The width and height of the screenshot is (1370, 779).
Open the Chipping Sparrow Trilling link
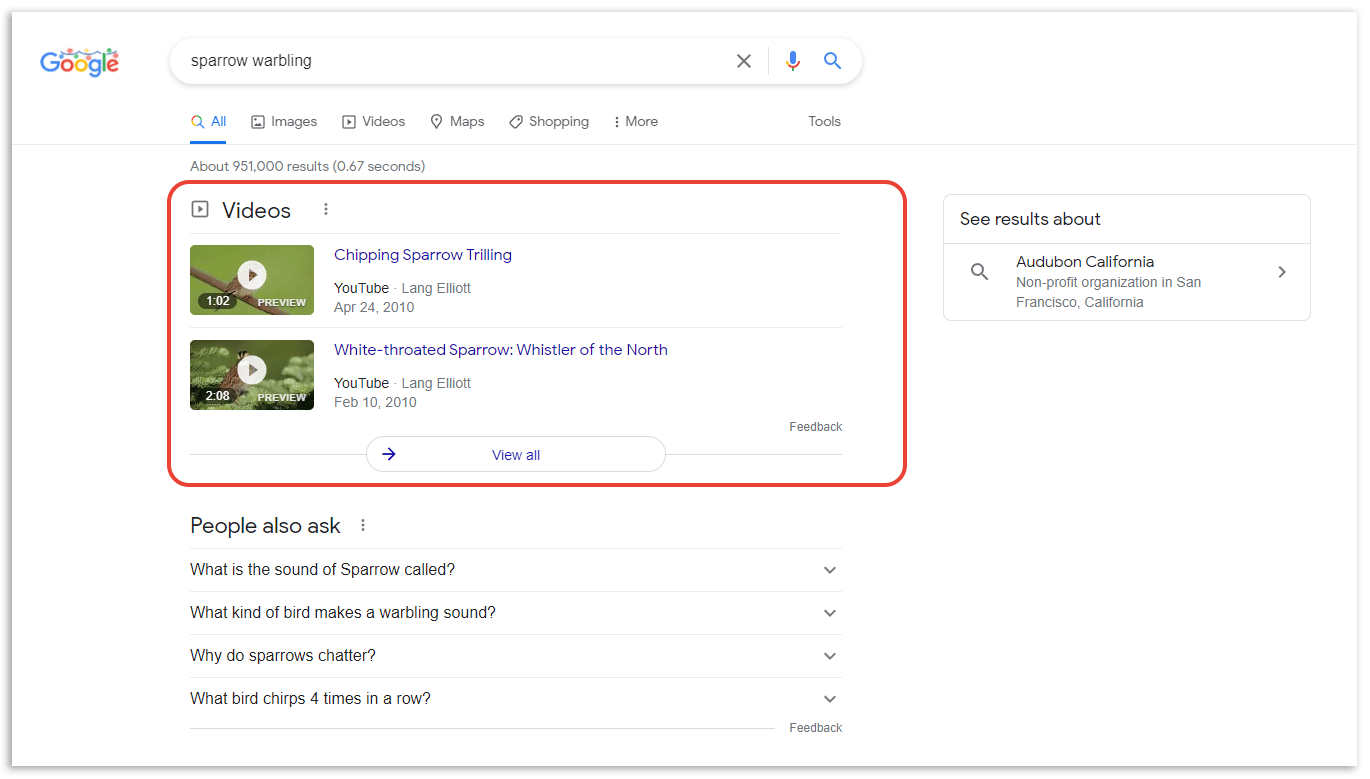pyautogui.click(x=423, y=255)
